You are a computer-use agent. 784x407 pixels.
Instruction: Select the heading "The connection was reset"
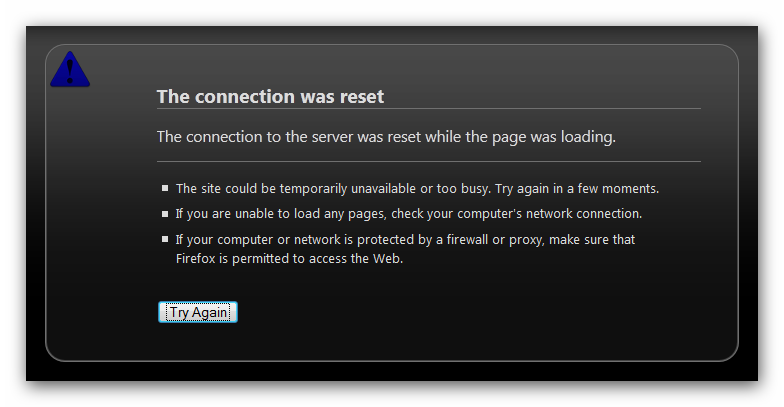(270, 96)
